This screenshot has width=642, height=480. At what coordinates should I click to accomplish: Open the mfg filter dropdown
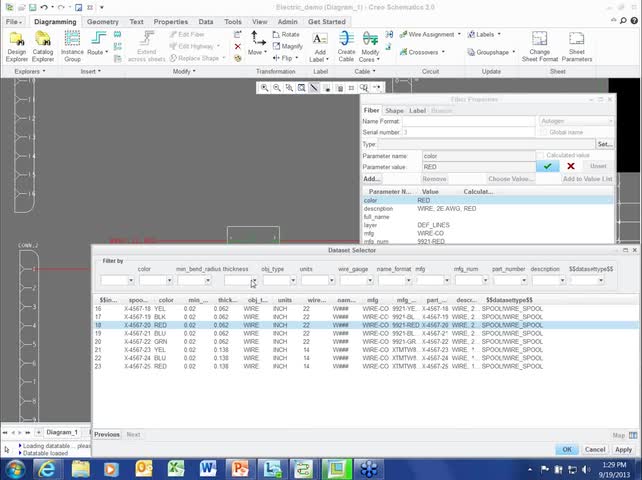coord(447,281)
